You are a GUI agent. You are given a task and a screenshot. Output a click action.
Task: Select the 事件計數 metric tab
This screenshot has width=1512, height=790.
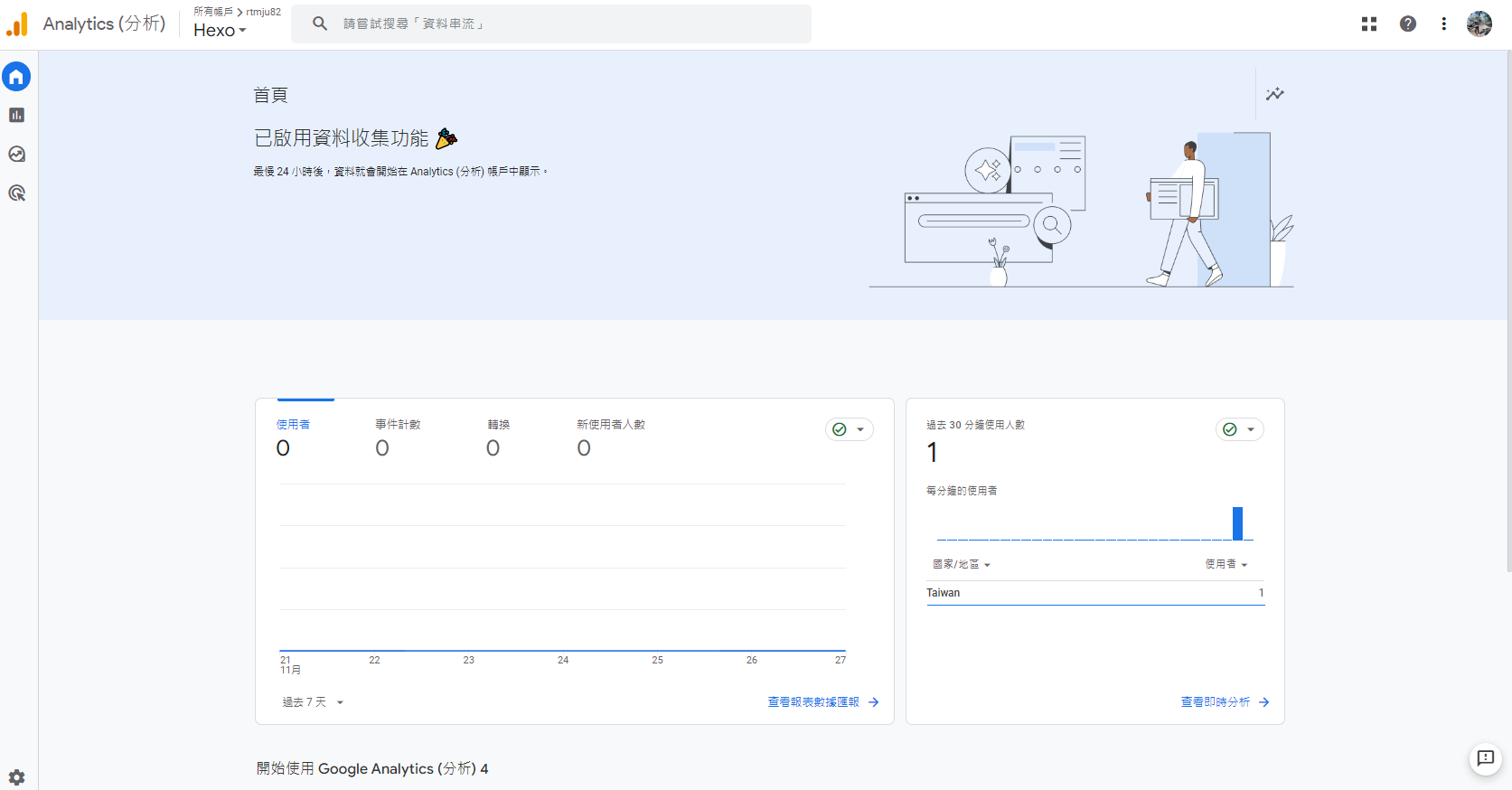398,437
